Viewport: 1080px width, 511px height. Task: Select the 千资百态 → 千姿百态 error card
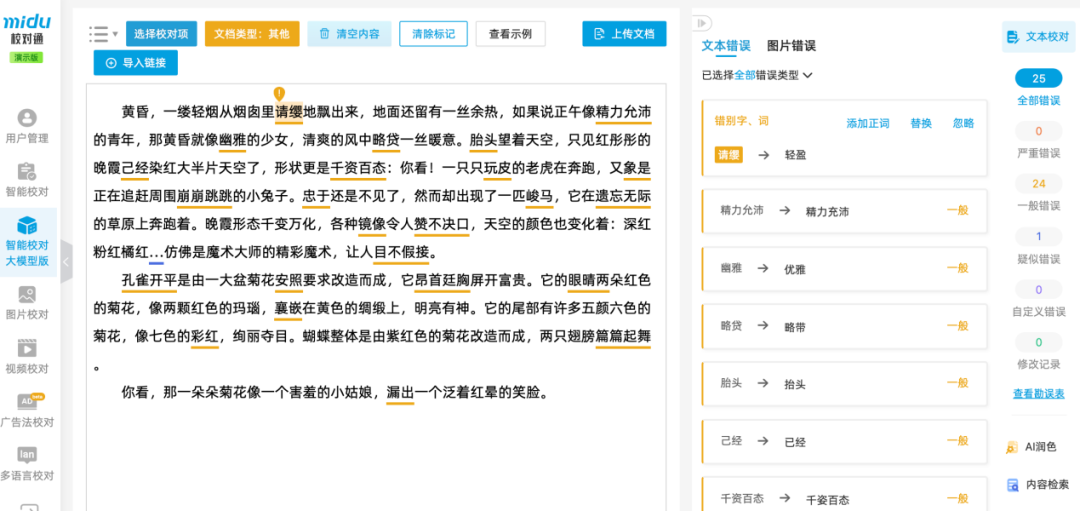pos(844,494)
